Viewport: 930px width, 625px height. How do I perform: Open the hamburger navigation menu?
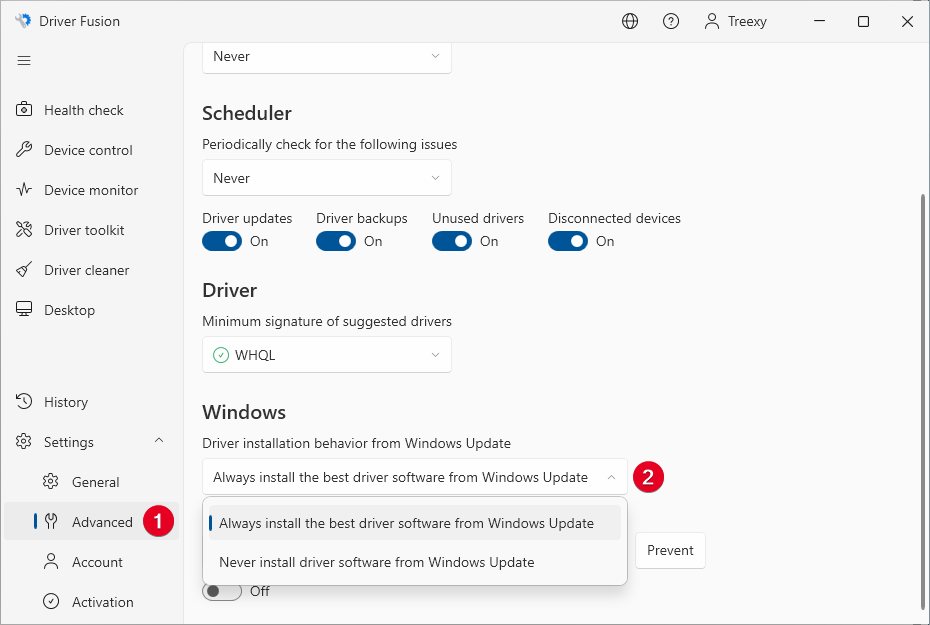pos(24,60)
